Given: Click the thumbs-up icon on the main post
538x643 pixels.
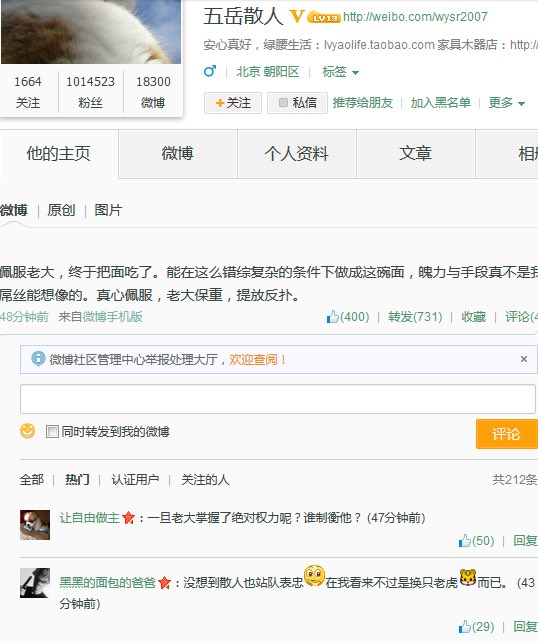Looking at the screenshot, I should point(333,317).
